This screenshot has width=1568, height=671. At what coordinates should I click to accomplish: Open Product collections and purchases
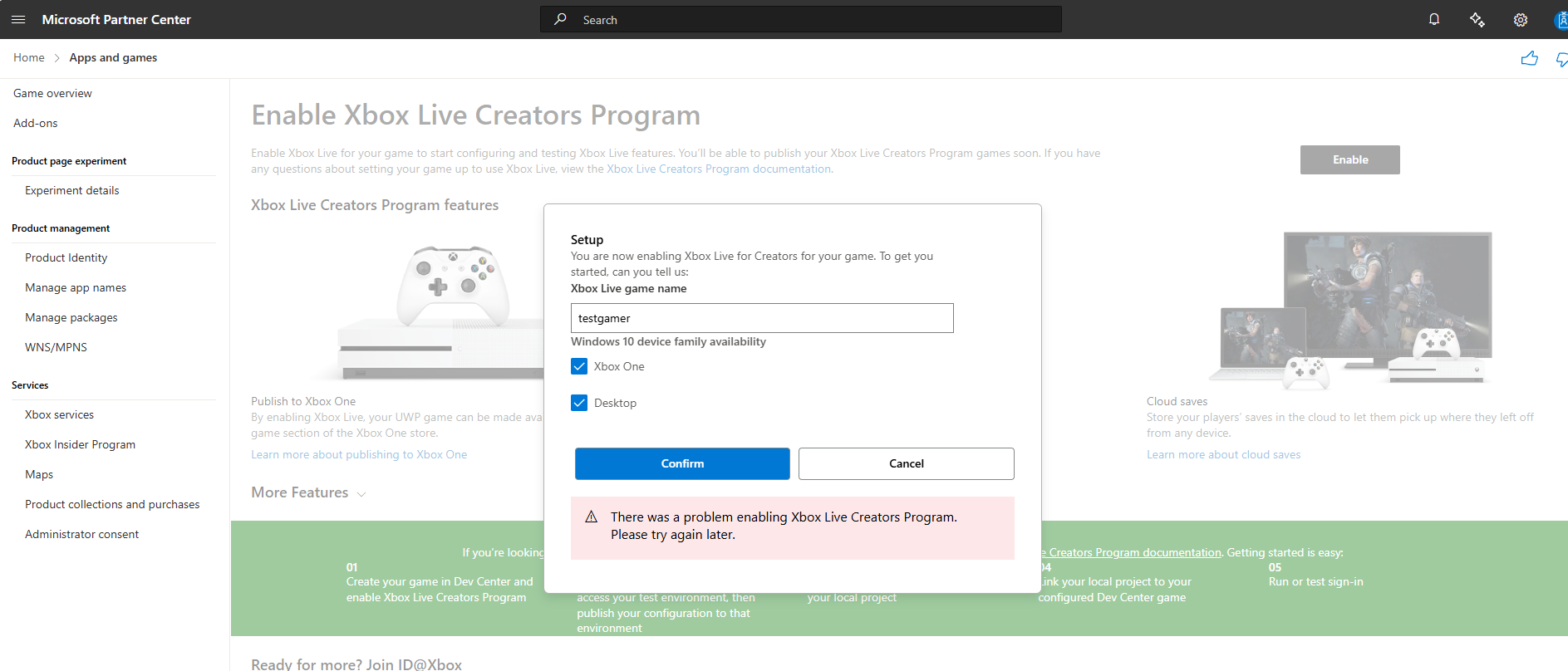pos(112,504)
